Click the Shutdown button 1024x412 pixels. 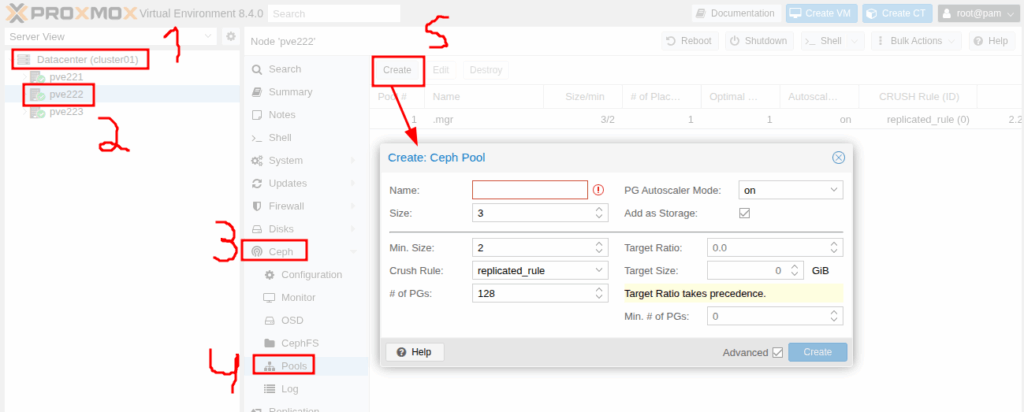coord(759,40)
